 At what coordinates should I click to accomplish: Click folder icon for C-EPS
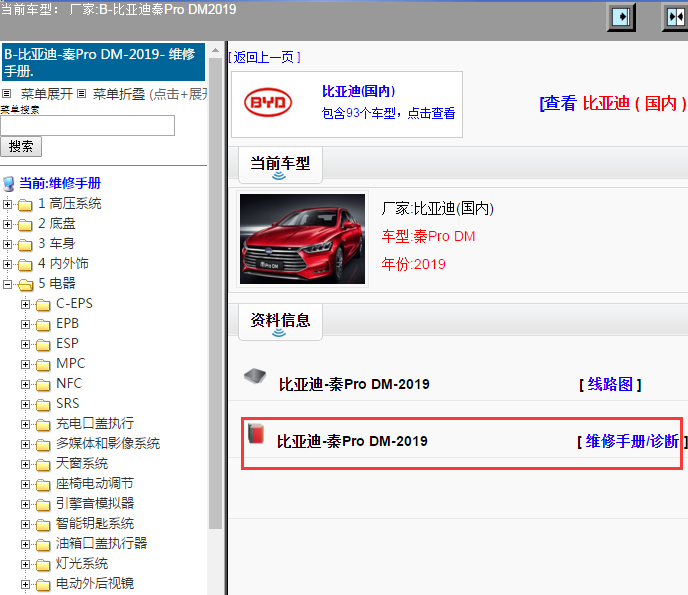(x=43, y=305)
